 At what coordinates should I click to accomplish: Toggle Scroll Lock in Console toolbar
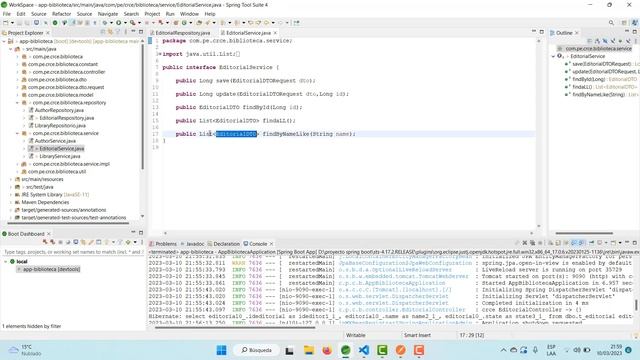(558, 243)
